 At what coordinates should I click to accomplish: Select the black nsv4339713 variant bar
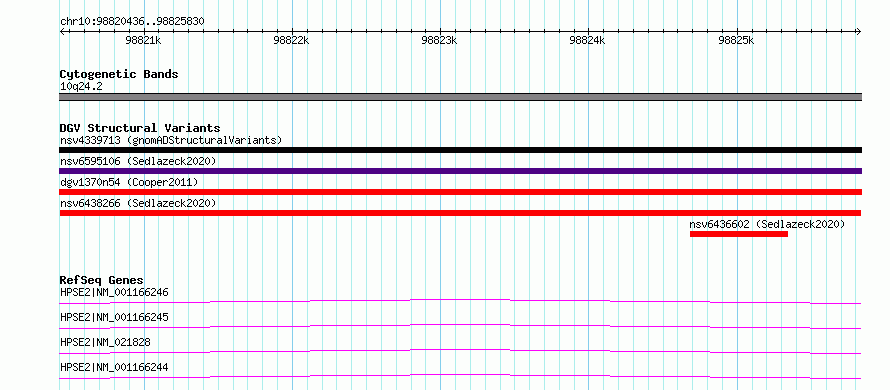tap(460, 150)
